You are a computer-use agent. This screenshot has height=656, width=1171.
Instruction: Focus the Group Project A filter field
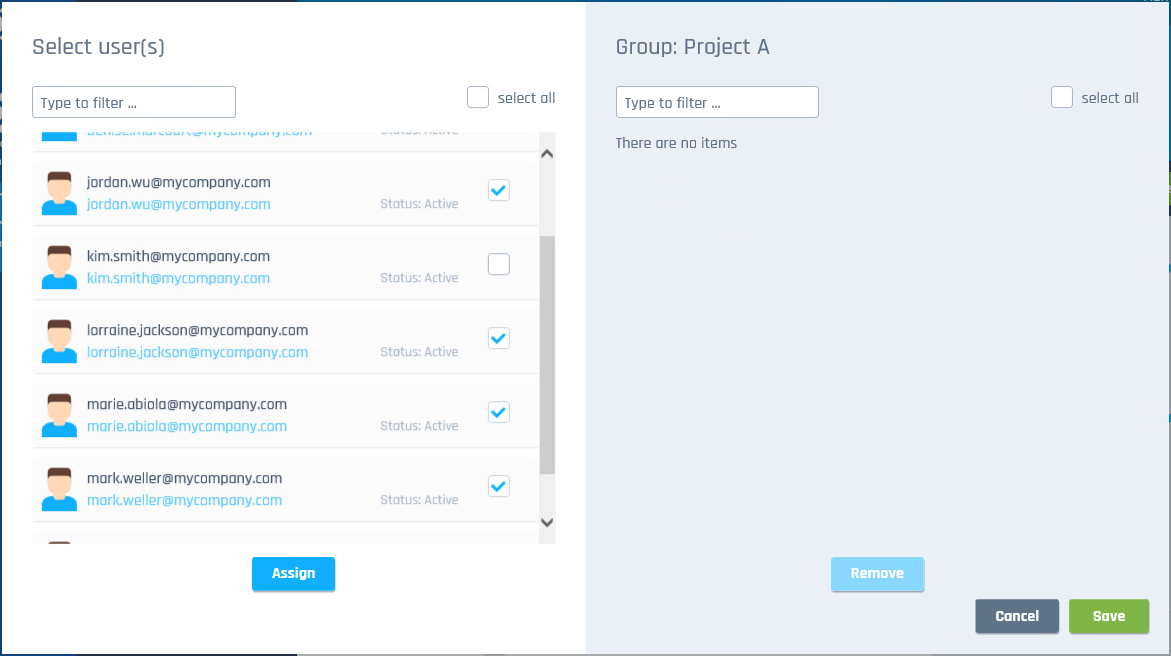[717, 102]
